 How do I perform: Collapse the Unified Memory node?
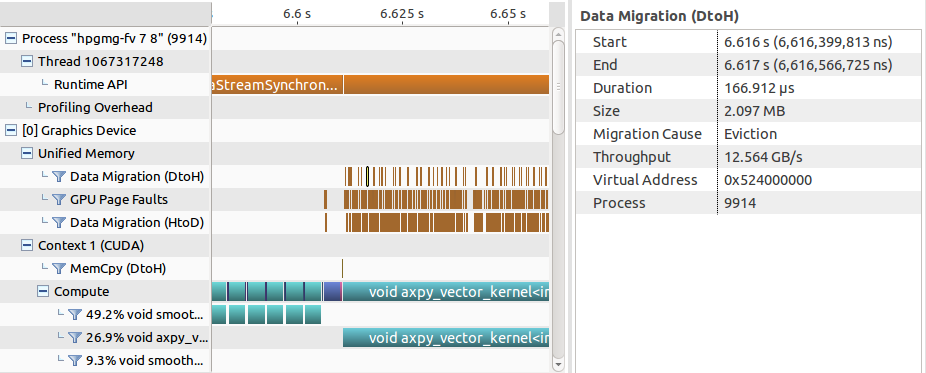point(27,153)
